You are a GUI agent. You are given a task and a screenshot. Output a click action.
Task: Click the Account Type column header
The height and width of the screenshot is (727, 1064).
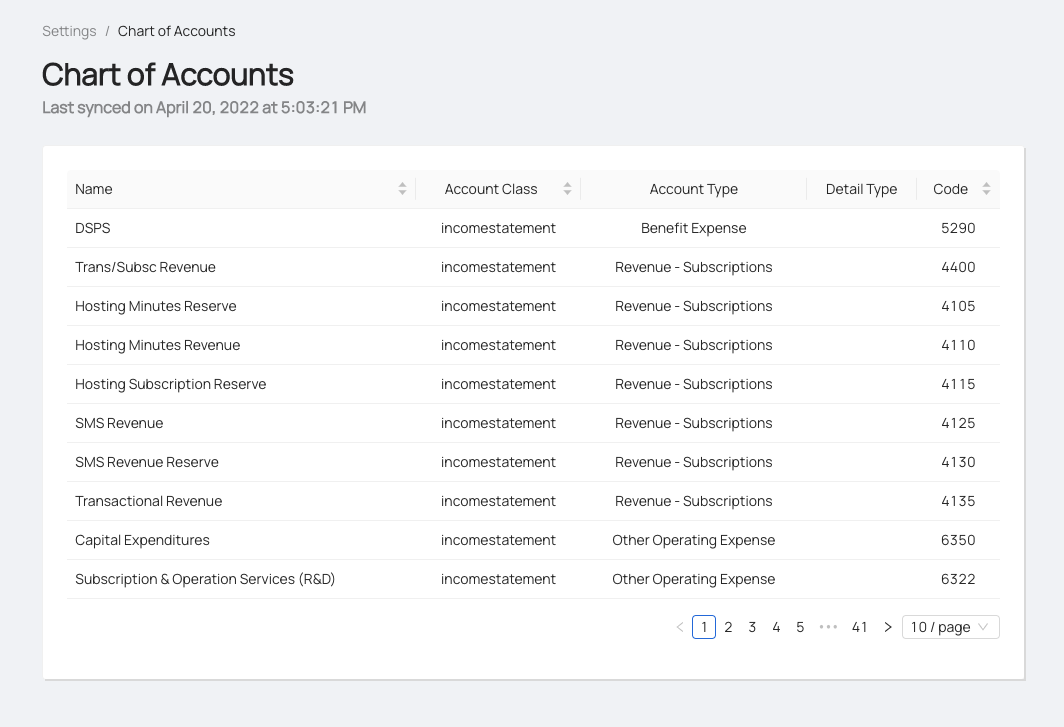click(x=693, y=189)
